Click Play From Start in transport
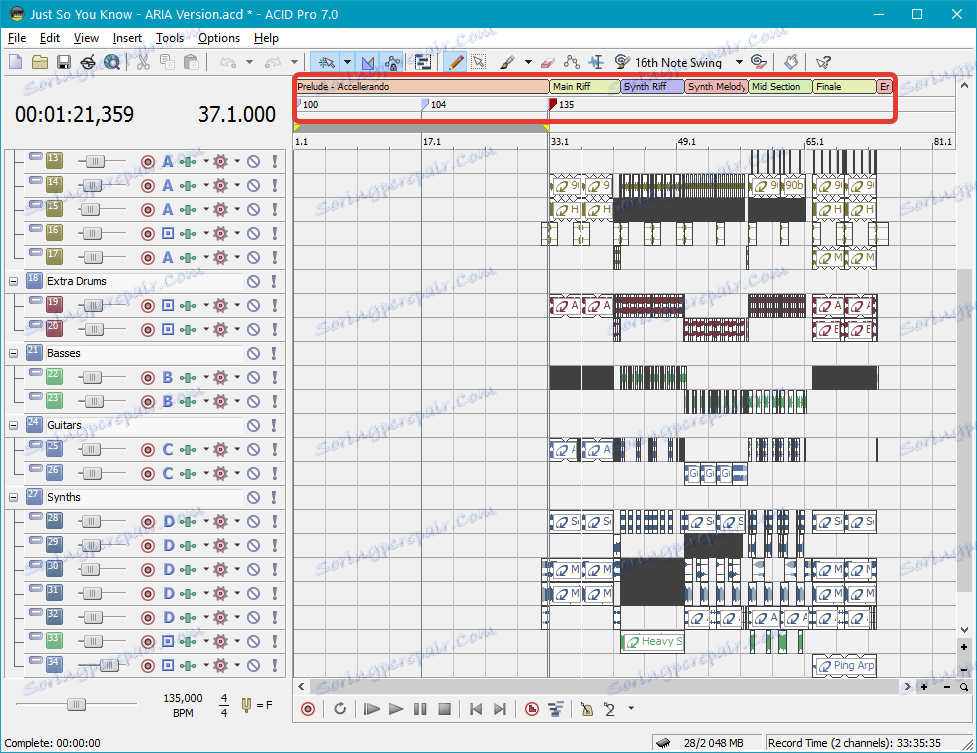977x753 pixels. click(x=371, y=709)
